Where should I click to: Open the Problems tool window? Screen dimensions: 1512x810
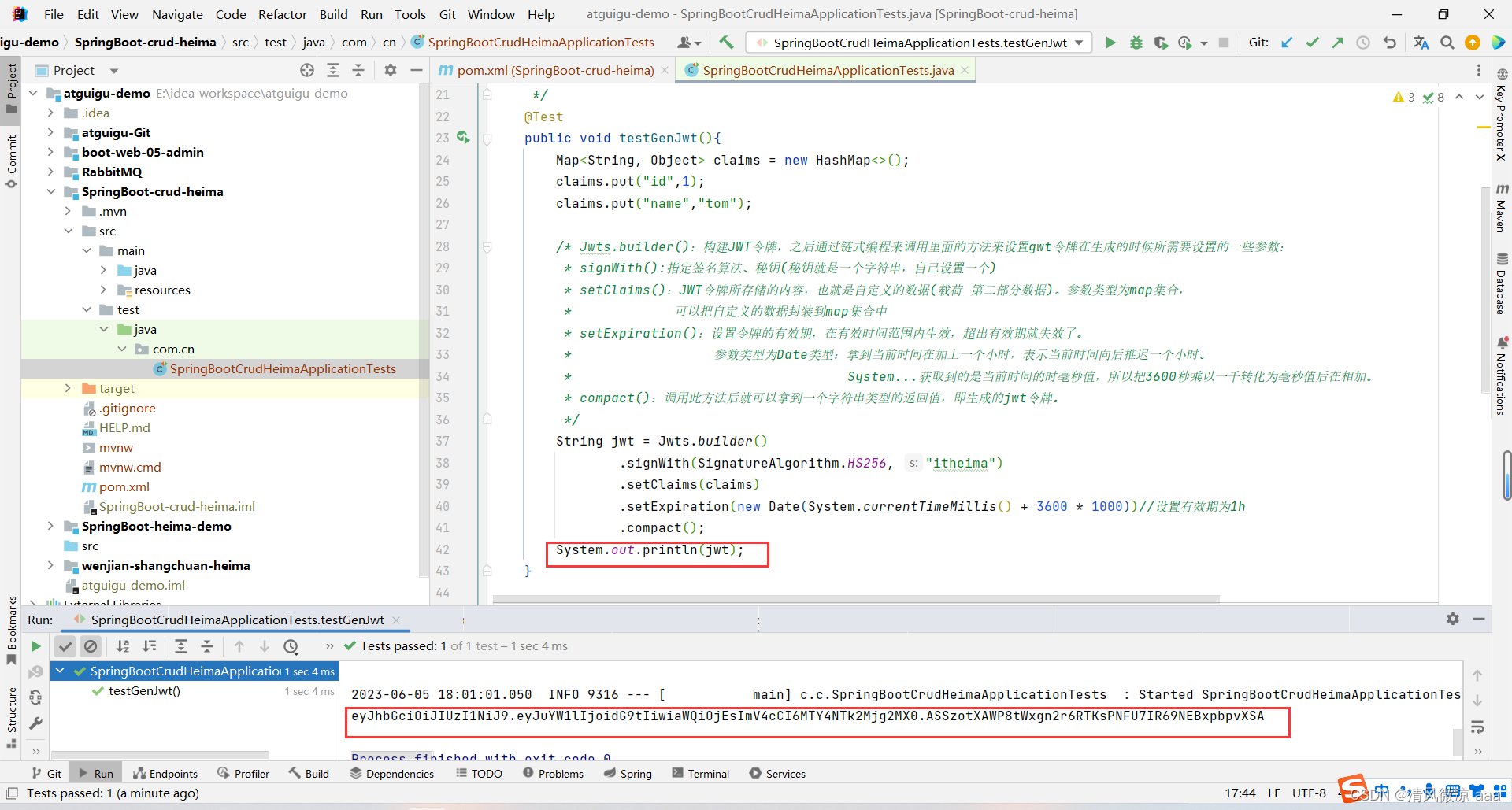pyautogui.click(x=553, y=774)
